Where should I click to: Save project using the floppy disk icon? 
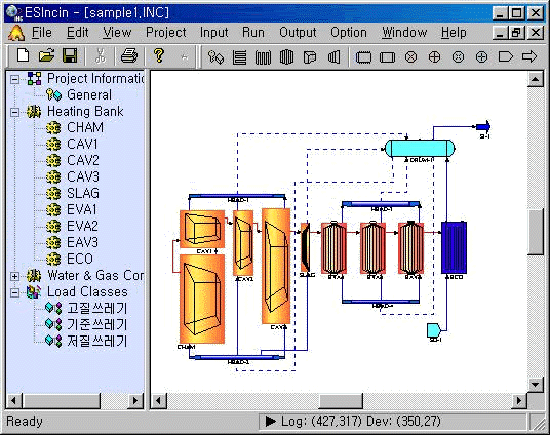pyautogui.click(x=70, y=56)
